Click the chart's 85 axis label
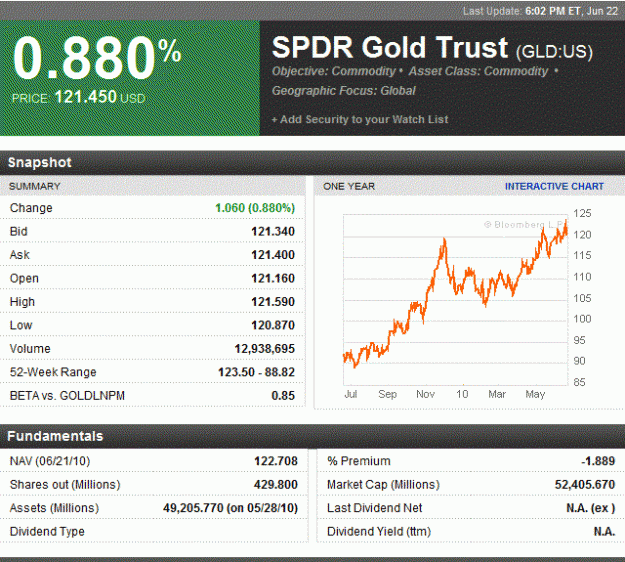 point(580,382)
